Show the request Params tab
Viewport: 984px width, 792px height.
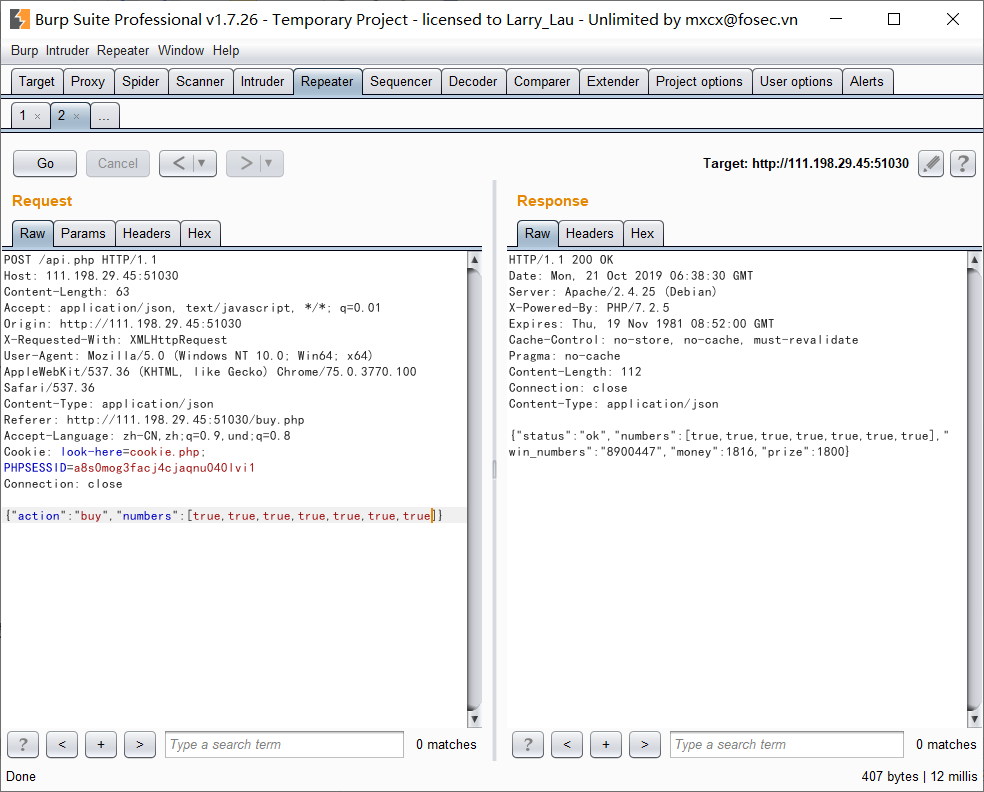83,233
